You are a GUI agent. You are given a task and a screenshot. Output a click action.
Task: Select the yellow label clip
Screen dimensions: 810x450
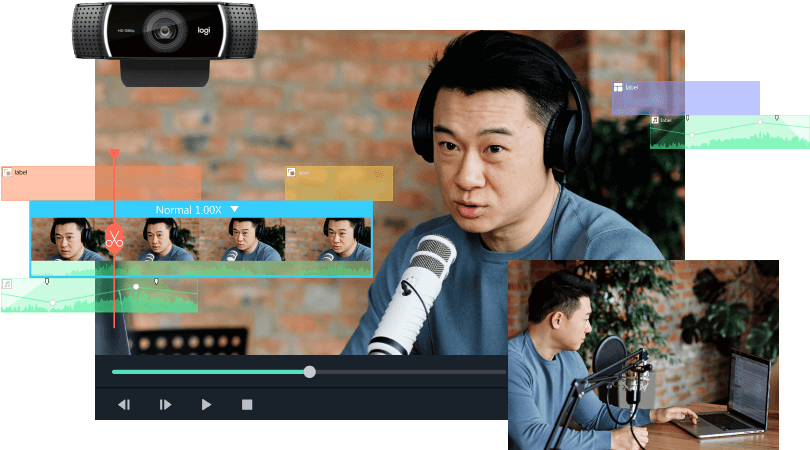click(339, 183)
